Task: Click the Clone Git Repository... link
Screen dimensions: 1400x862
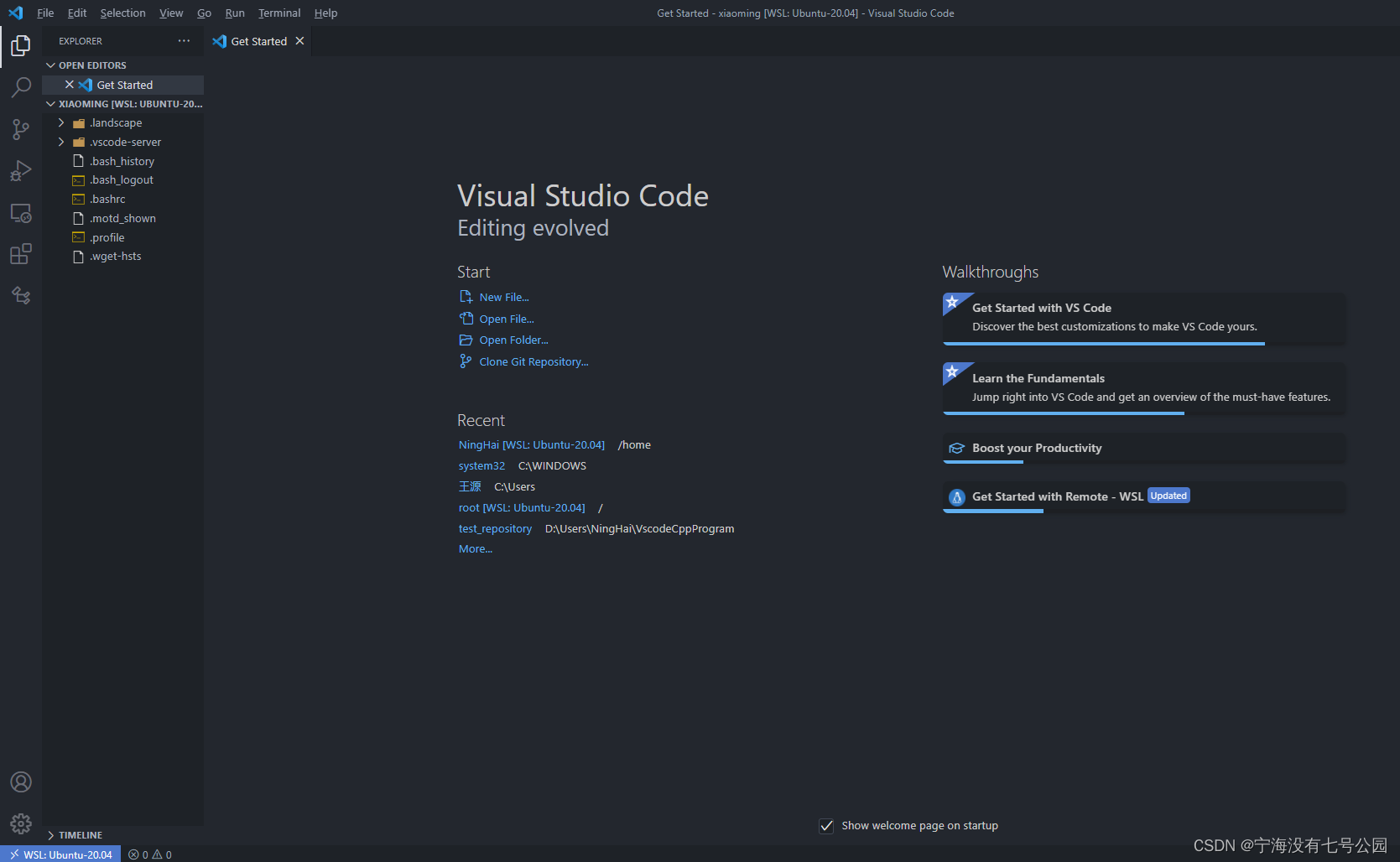Action: (x=533, y=361)
